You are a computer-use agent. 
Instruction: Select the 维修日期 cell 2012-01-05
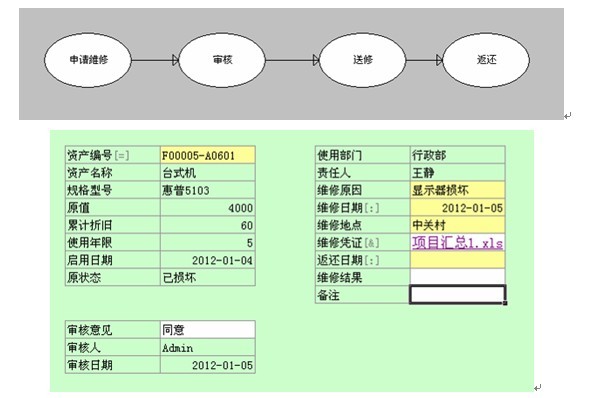click(458, 208)
